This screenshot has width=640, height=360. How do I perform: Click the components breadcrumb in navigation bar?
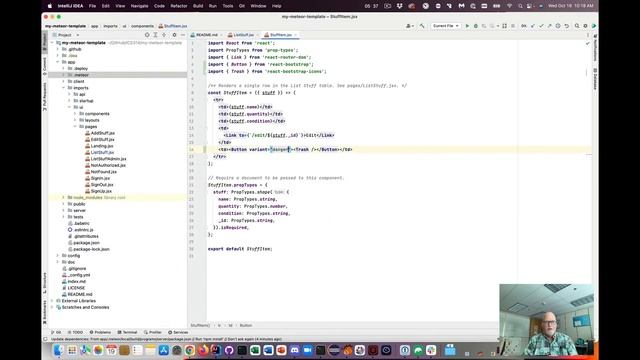pos(142,26)
